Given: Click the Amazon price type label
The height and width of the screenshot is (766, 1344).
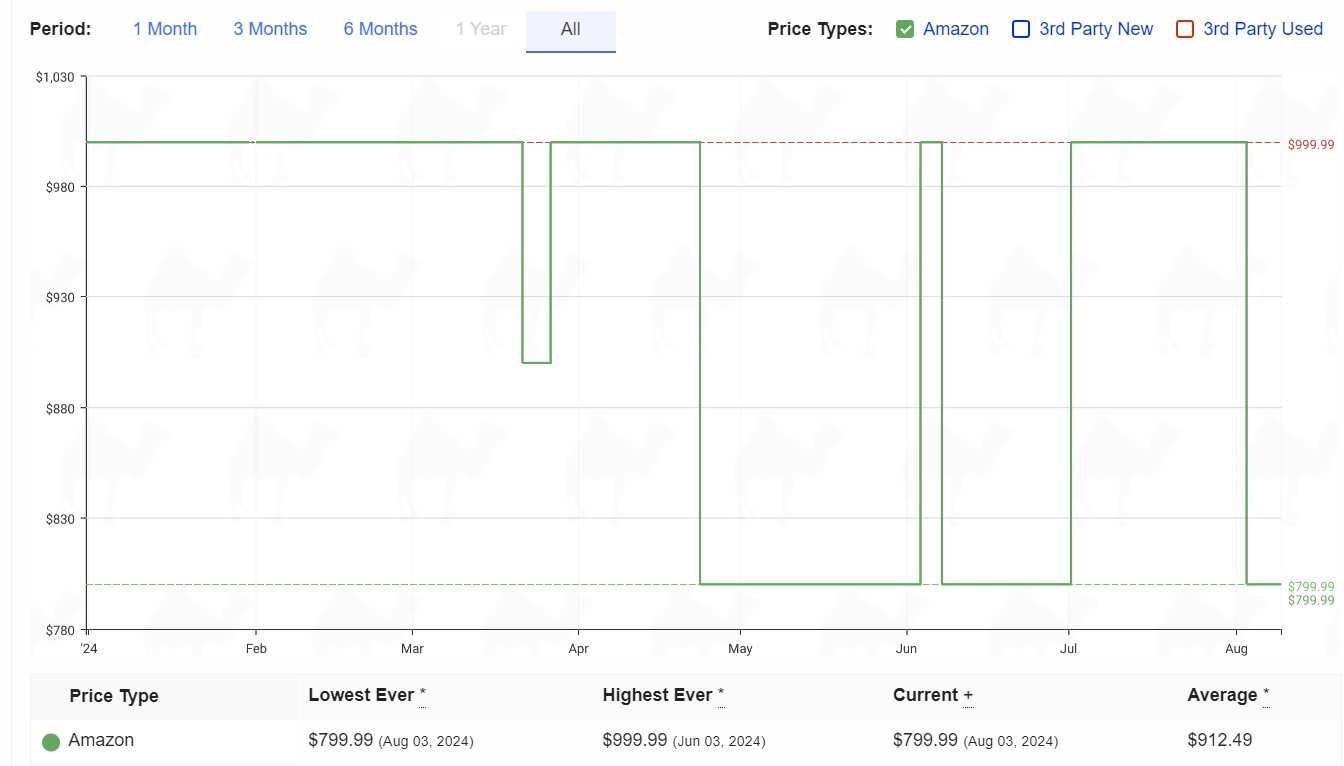Looking at the screenshot, I should pos(956,29).
